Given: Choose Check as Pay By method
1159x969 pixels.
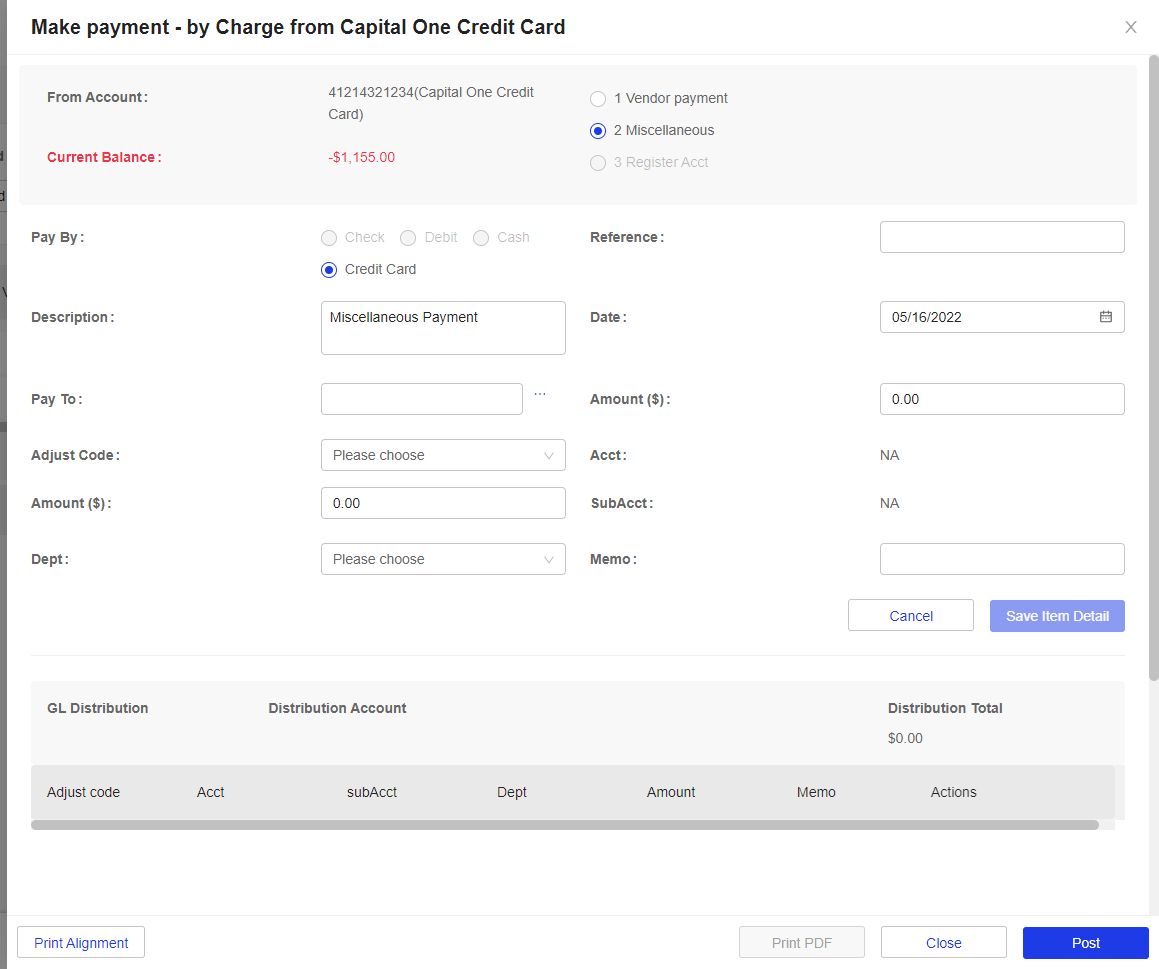Looking at the screenshot, I should [x=329, y=238].
